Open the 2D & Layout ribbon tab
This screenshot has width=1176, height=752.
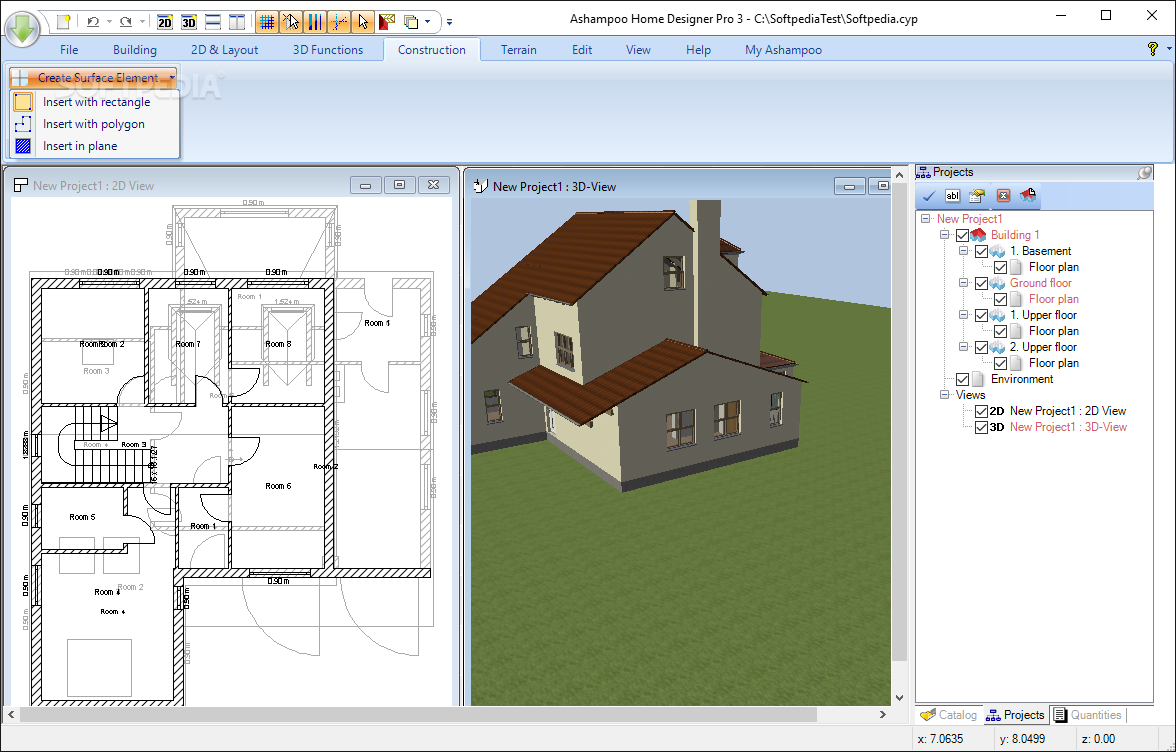point(224,49)
